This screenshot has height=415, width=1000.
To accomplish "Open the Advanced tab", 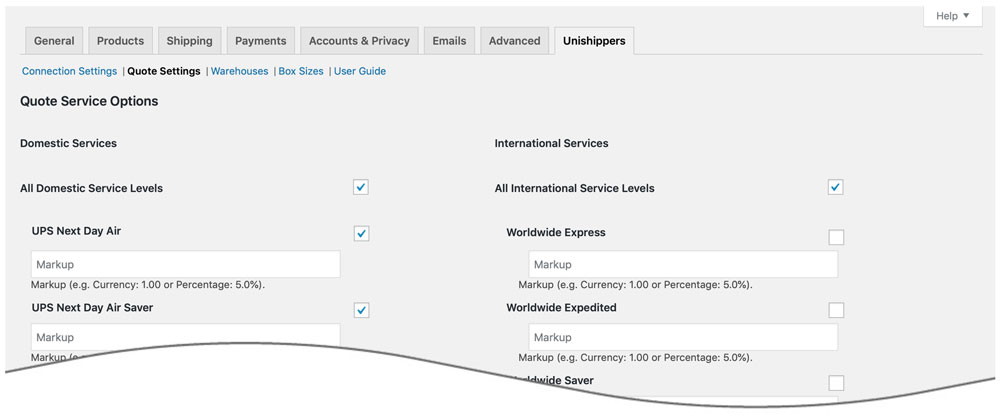I will click(514, 41).
